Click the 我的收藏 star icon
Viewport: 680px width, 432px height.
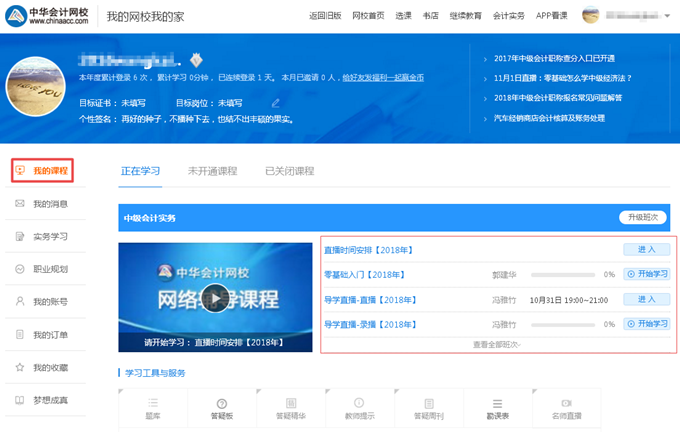(20, 367)
